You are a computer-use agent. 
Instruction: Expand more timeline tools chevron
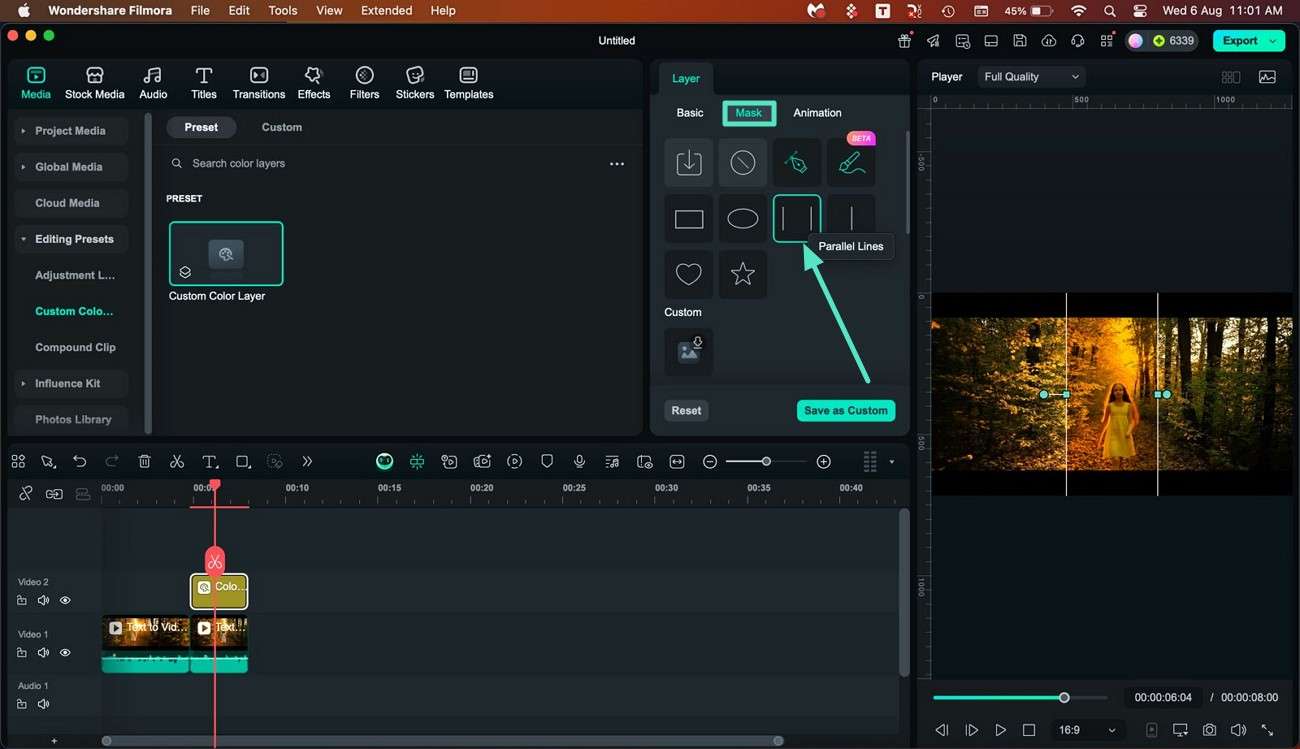tap(307, 461)
